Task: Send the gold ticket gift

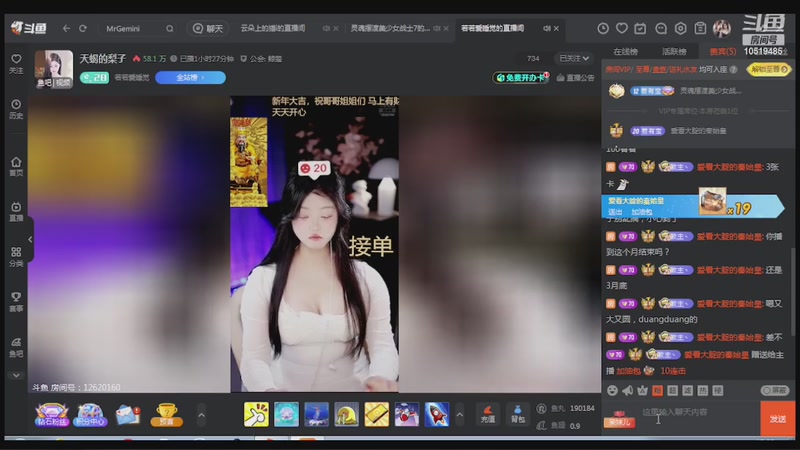Action: pyautogui.click(x=377, y=414)
